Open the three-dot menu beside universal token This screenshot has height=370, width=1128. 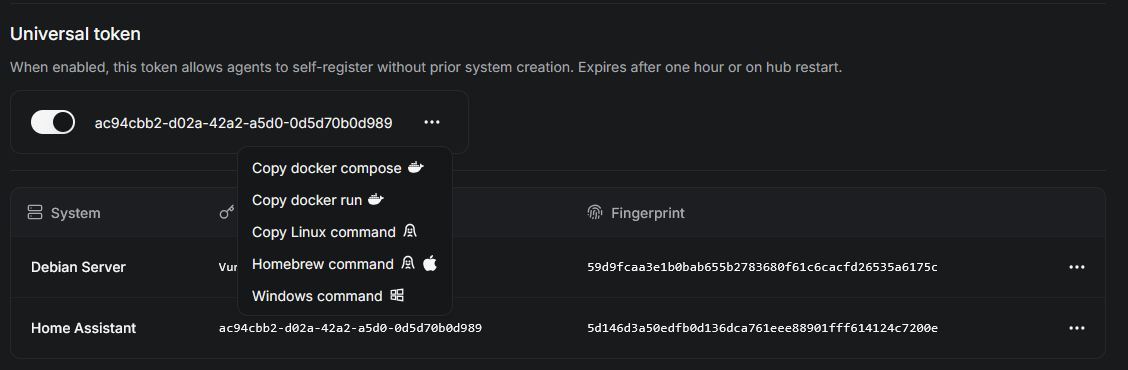click(432, 122)
